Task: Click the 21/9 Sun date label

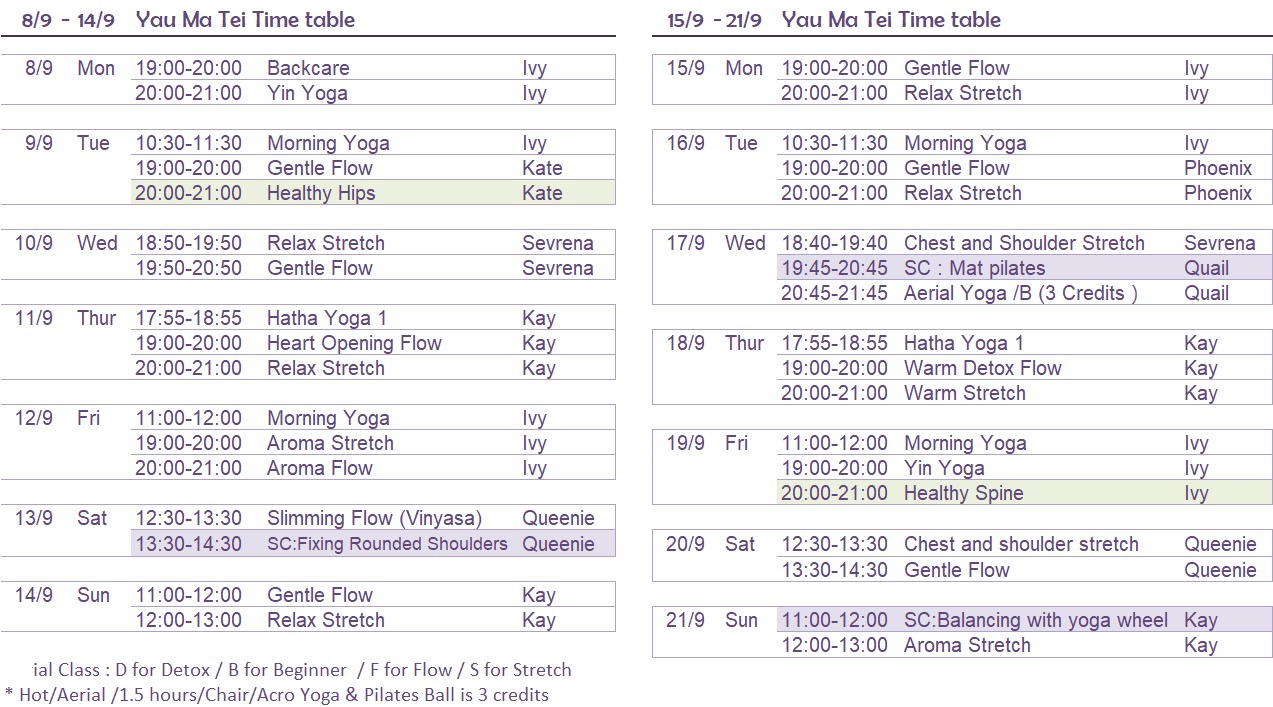Action: tap(712, 620)
